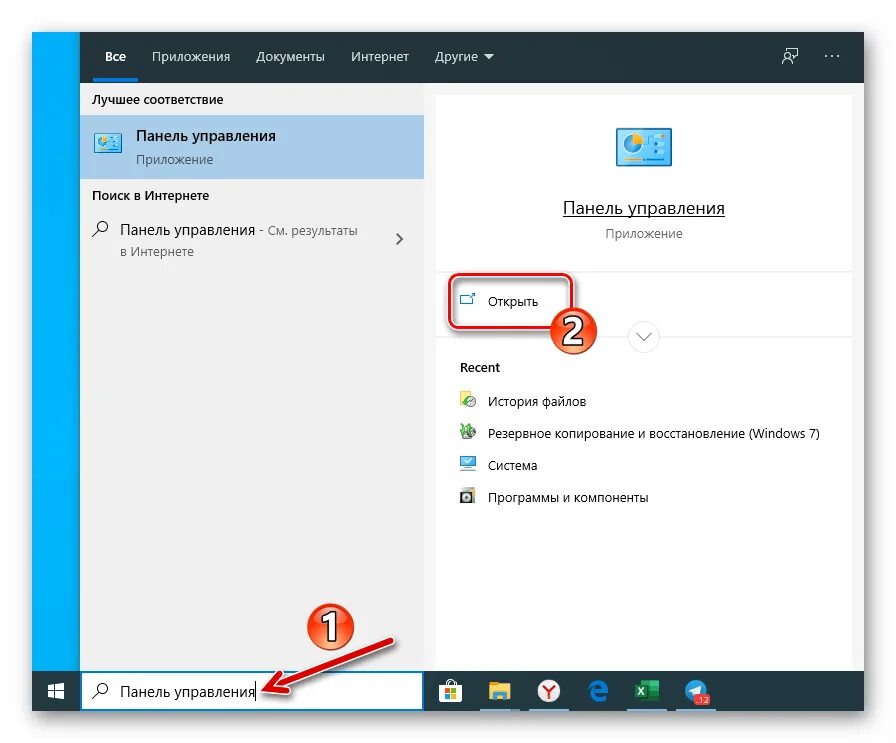Image resolution: width=896 pixels, height=743 pixels.
Task: Click the Панель управления web search result
Action: pyautogui.click(x=252, y=239)
